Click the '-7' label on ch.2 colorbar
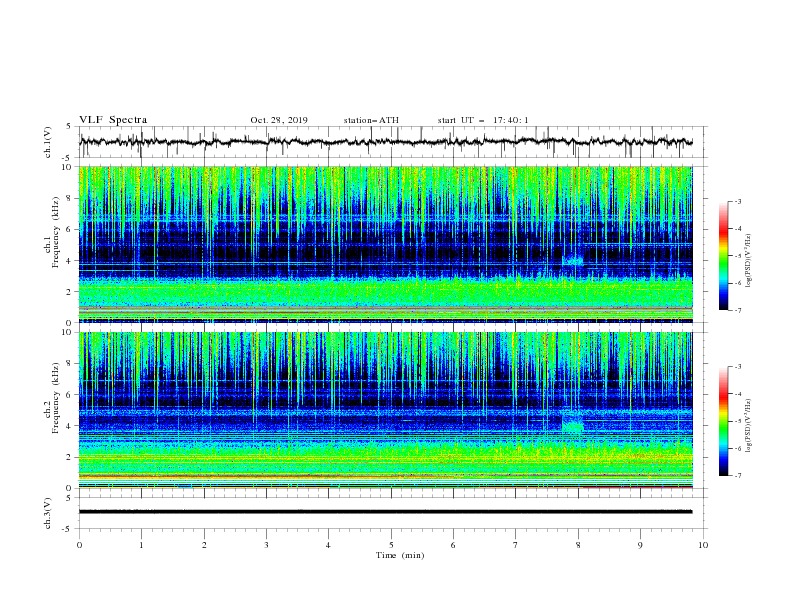Screen dimensions: 792x612 pos(737,475)
